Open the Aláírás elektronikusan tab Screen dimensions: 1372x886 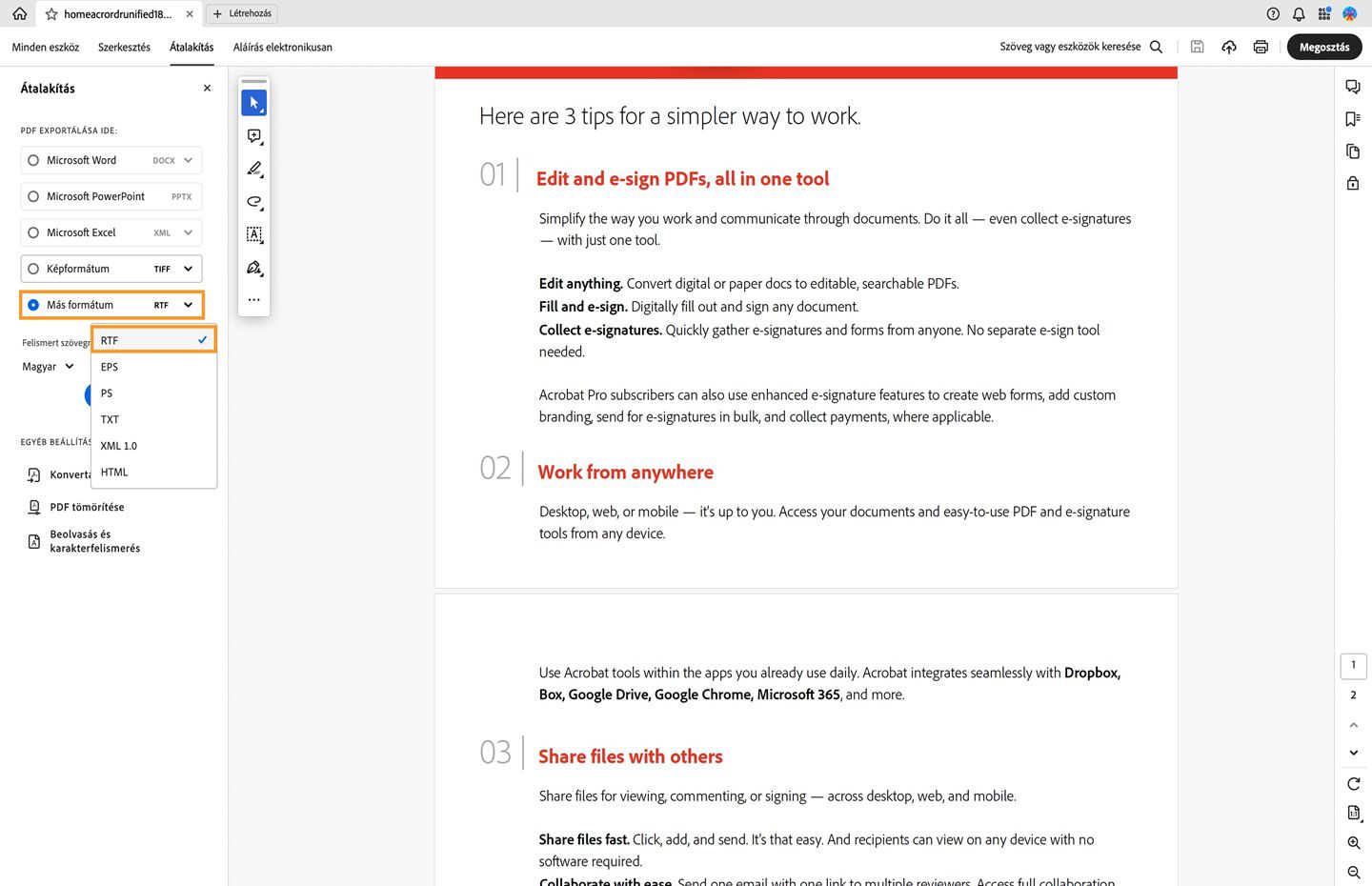click(x=282, y=47)
